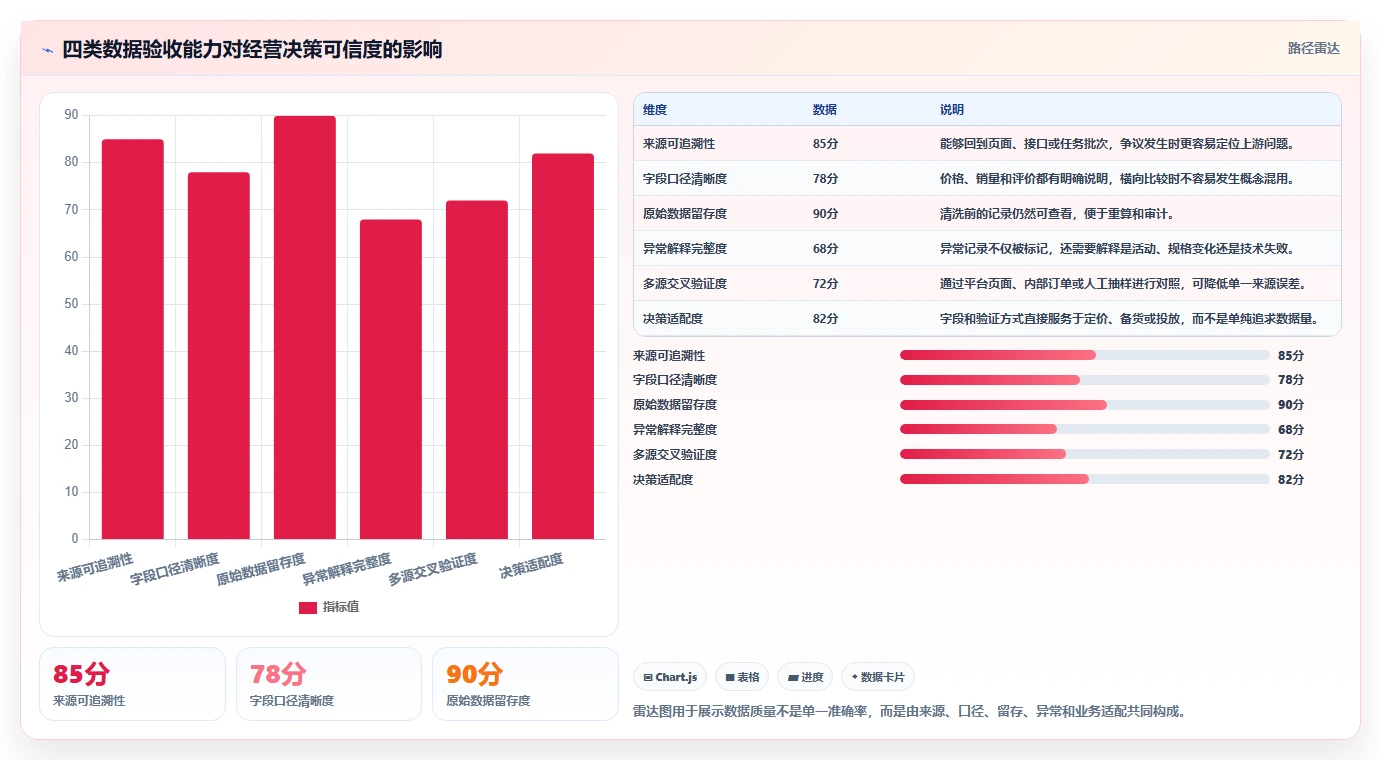This screenshot has width=1381, height=760.
Task: Click the 68分 value beside progress bar
Action: (1291, 430)
